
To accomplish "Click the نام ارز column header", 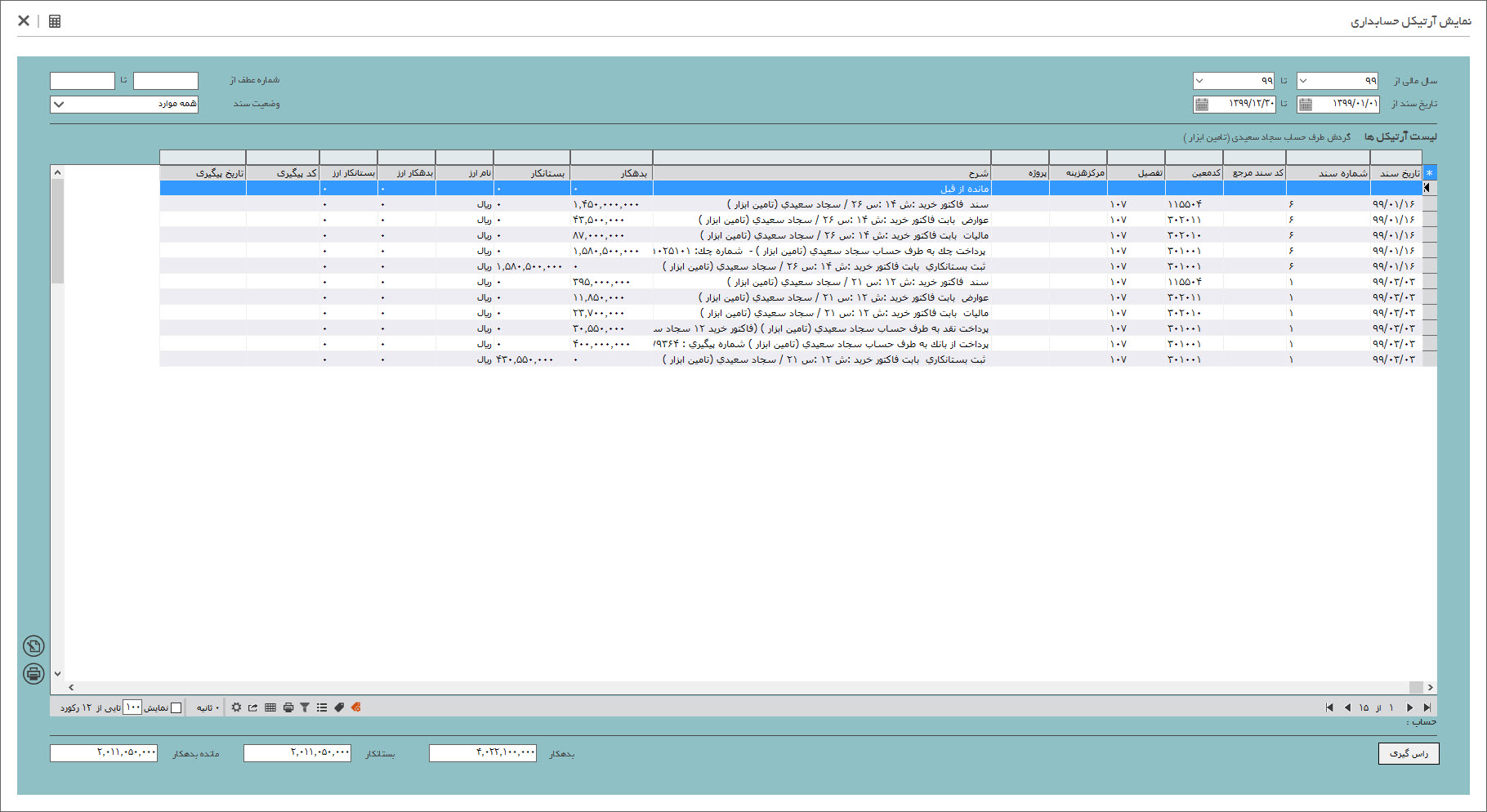I will tap(465, 173).
